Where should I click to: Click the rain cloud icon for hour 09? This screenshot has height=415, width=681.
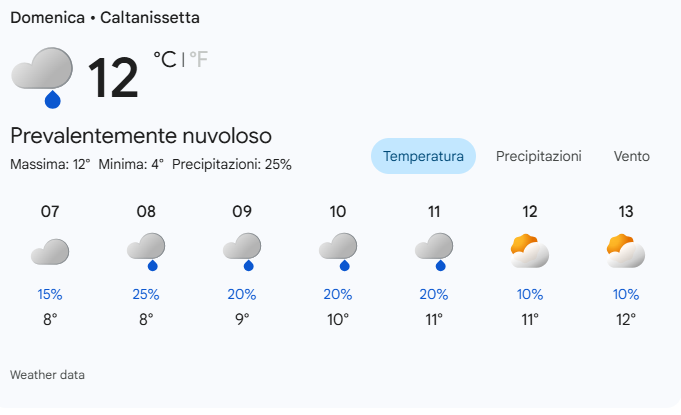click(x=242, y=251)
